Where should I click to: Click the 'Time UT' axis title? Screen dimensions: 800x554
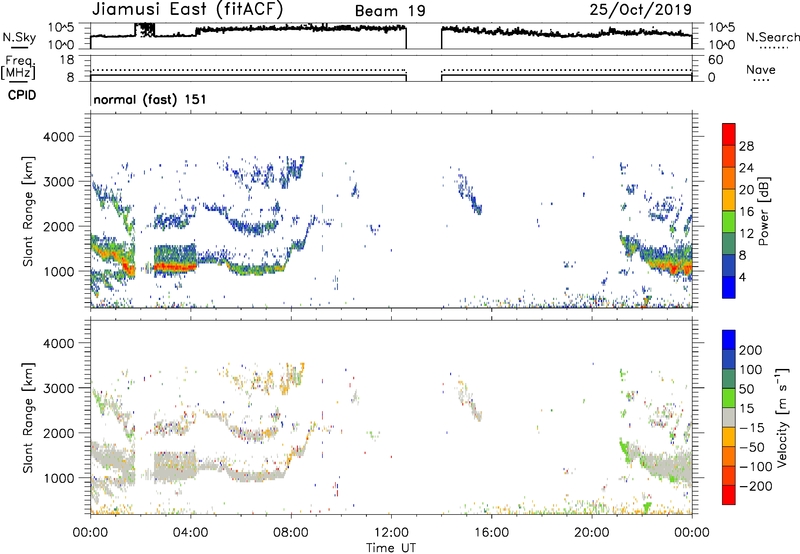391,547
